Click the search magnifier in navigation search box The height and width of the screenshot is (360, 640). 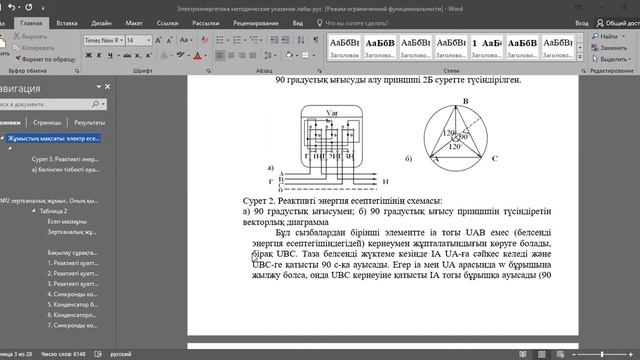pos(95,104)
